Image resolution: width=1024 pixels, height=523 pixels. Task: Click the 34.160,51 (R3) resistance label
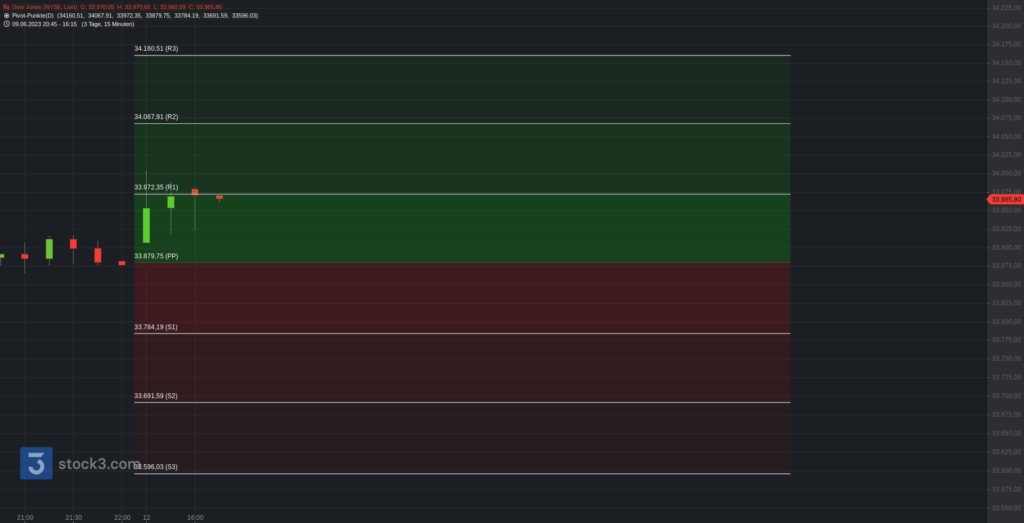pyautogui.click(x=156, y=48)
